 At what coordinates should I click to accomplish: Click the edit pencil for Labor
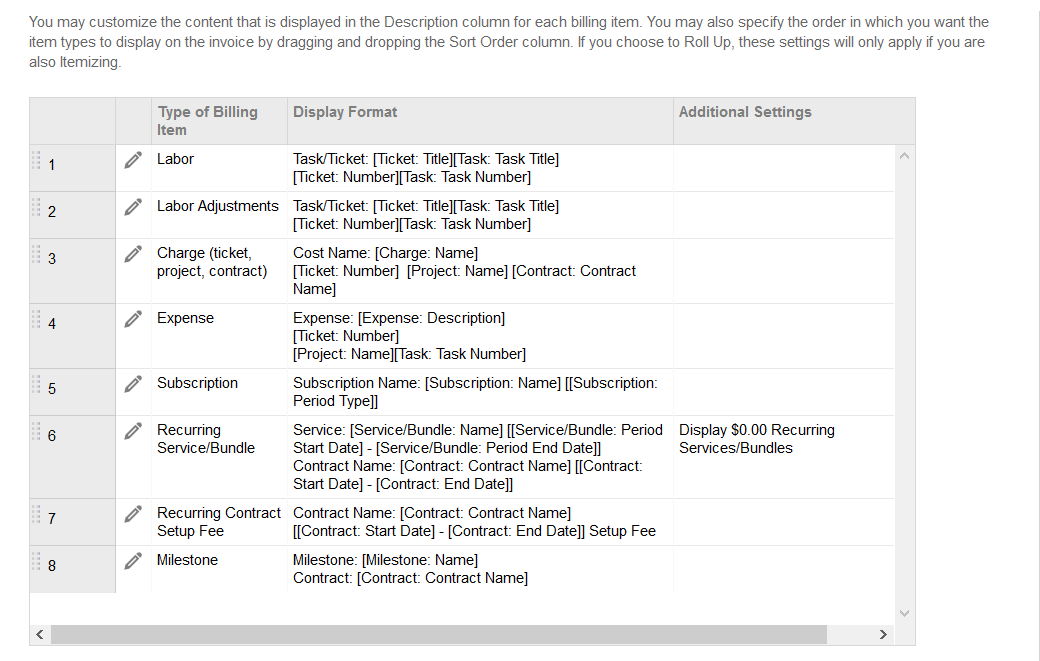point(133,160)
